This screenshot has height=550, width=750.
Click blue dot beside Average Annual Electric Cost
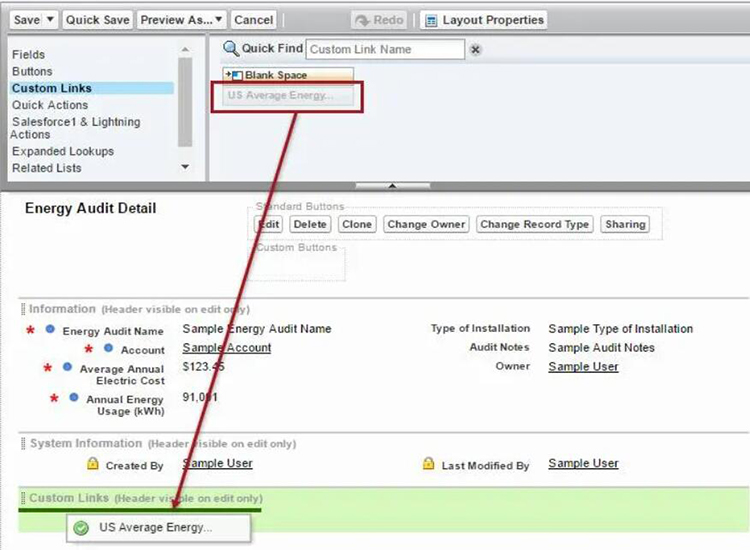67,367
